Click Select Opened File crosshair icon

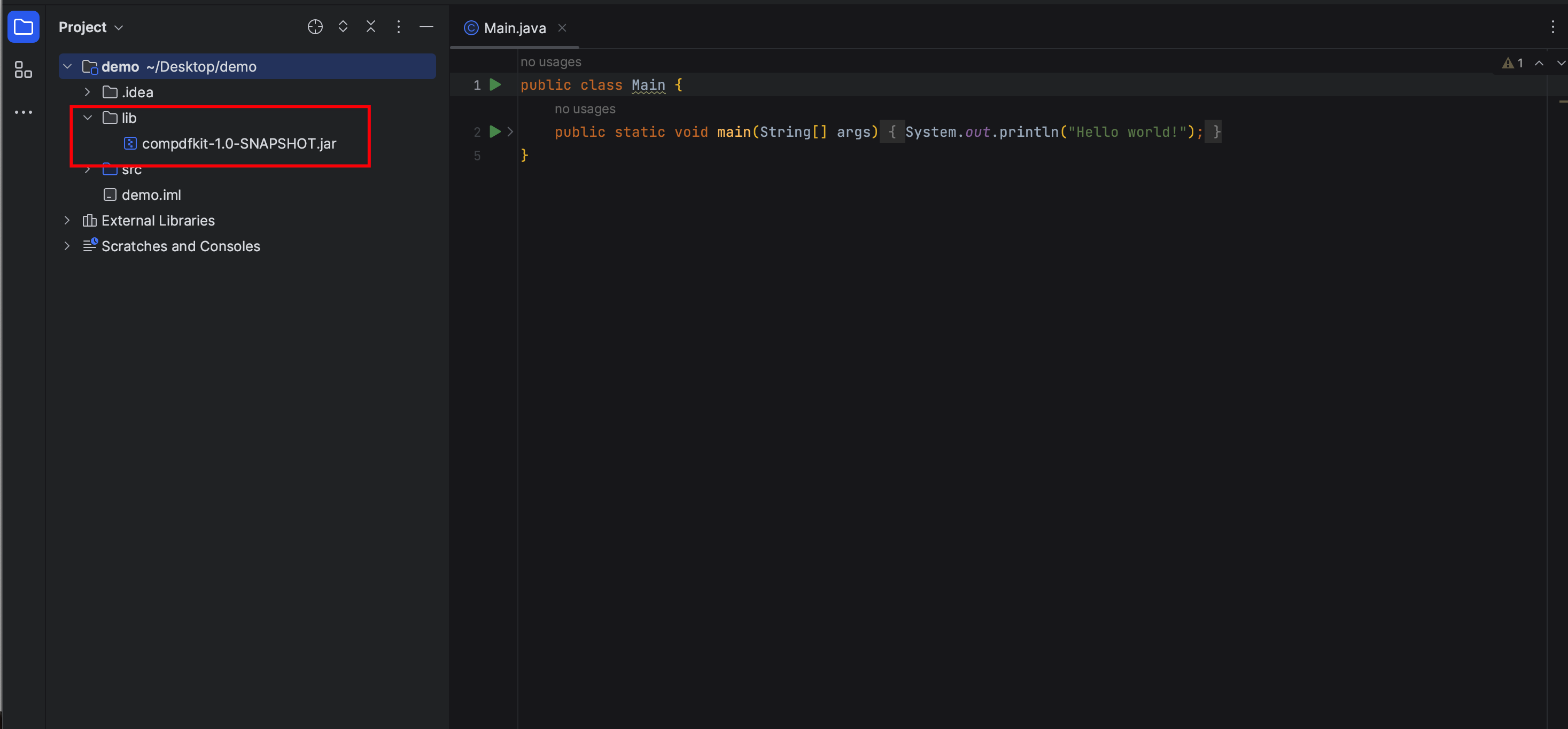coord(315,27)
